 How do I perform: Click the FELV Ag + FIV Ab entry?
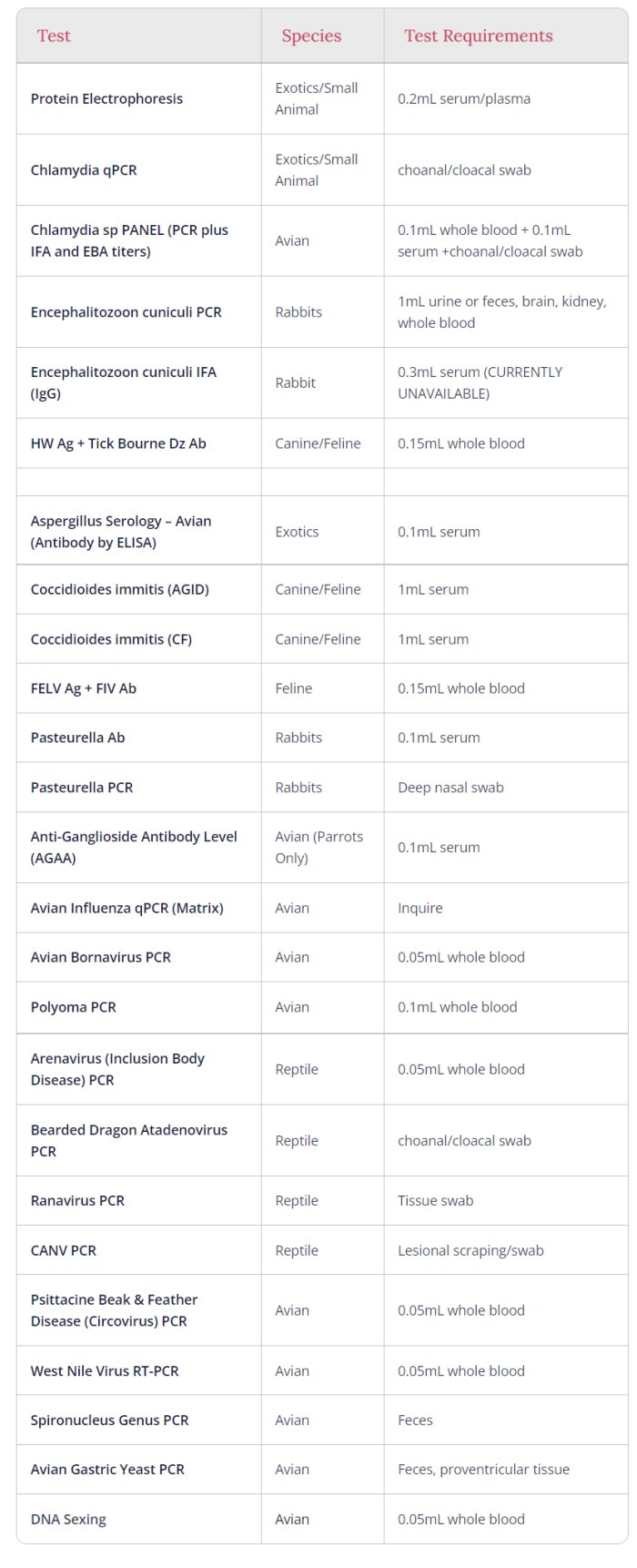[x=83, y=688]
